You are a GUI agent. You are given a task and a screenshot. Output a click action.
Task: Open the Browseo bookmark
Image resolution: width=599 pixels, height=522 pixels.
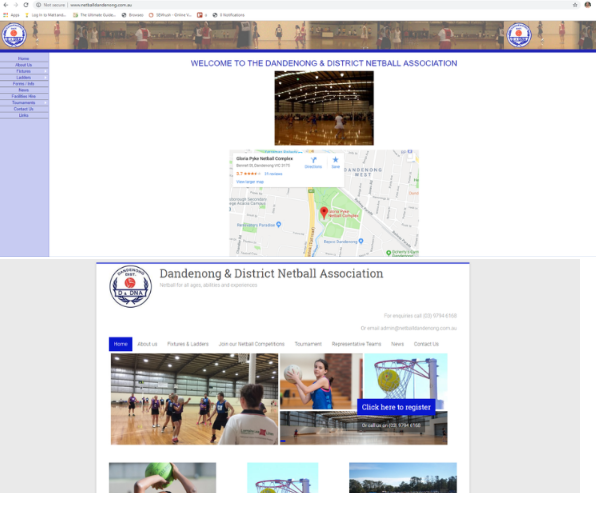coord(133,15)
